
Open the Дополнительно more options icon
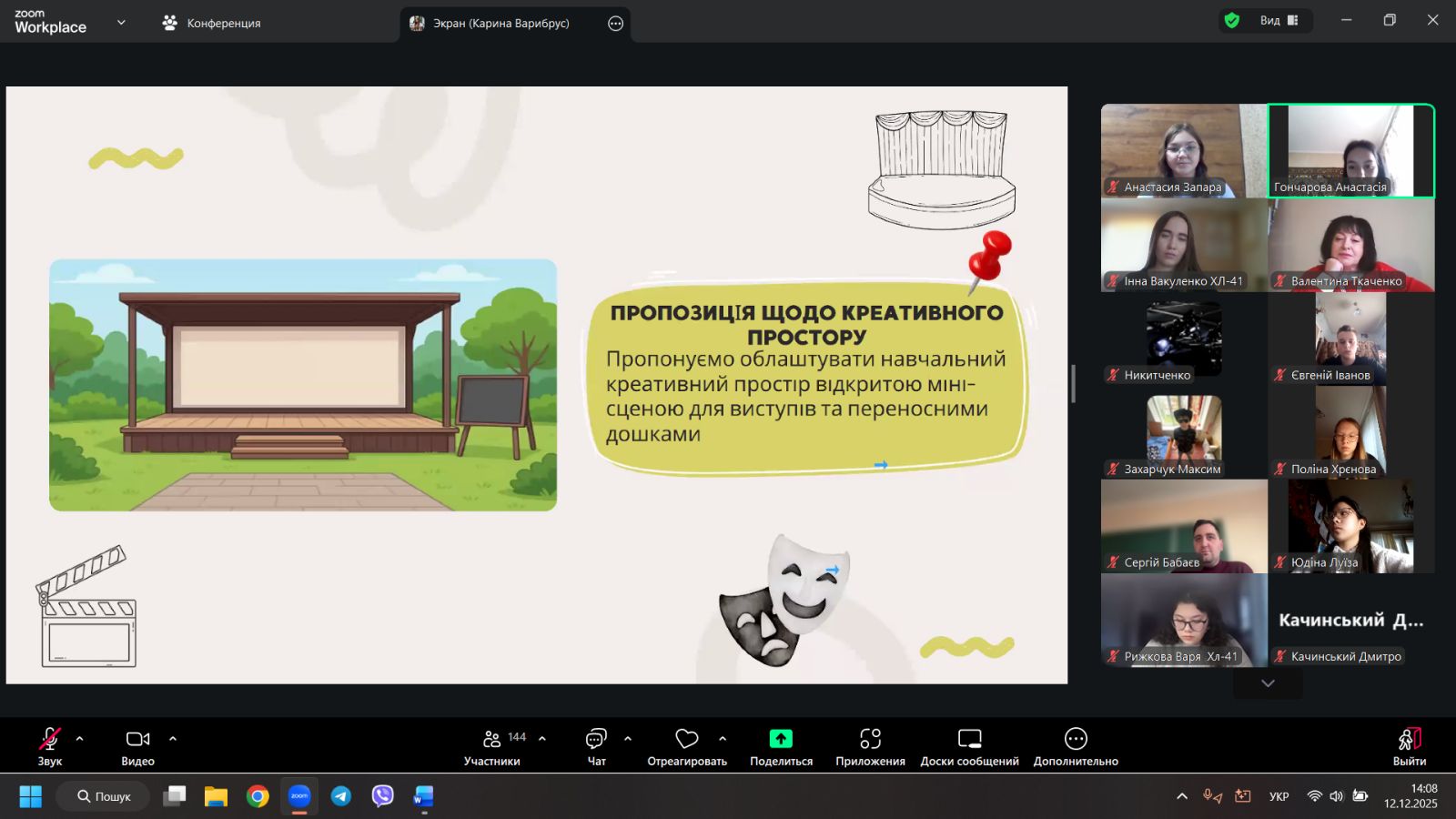(x=1076, y=739)
